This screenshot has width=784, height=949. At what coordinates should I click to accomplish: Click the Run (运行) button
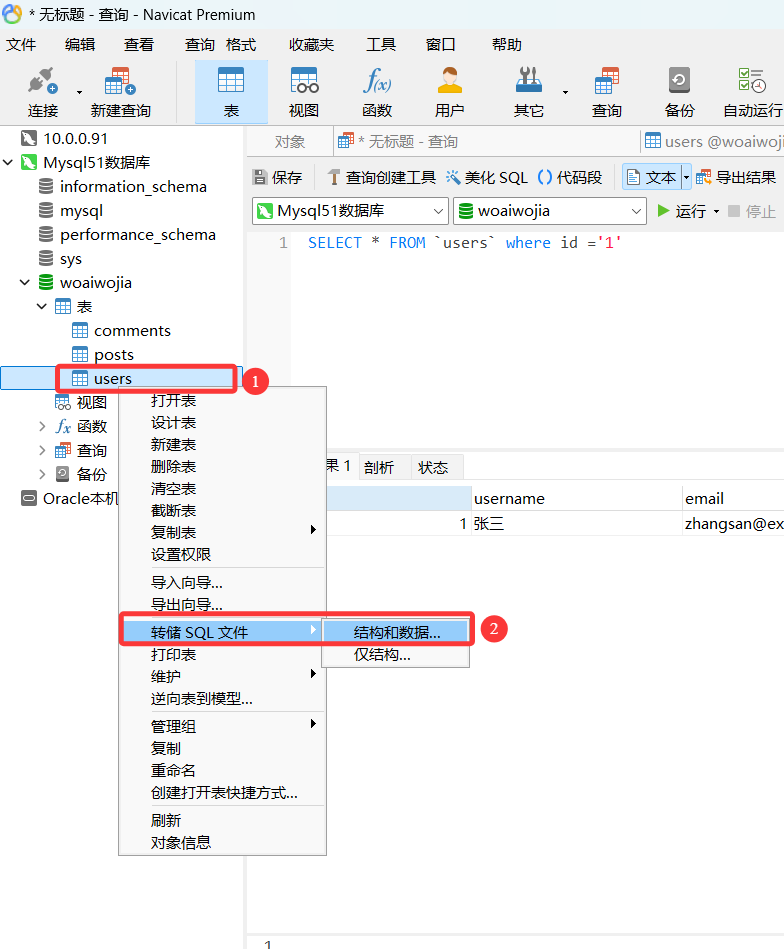point(681,211)
